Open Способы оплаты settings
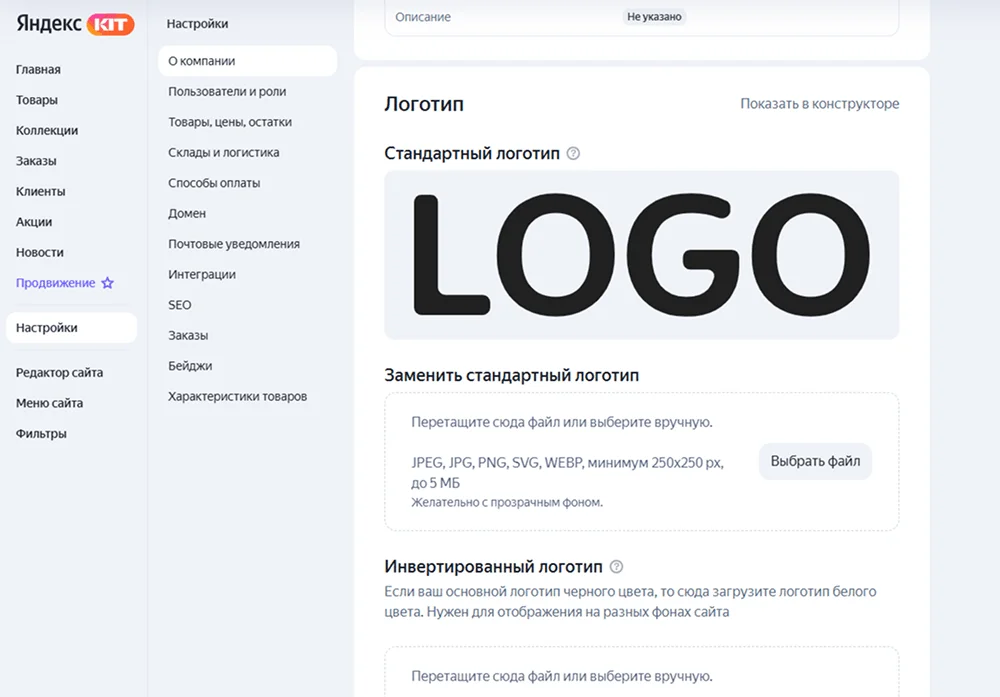 point(214,183)
